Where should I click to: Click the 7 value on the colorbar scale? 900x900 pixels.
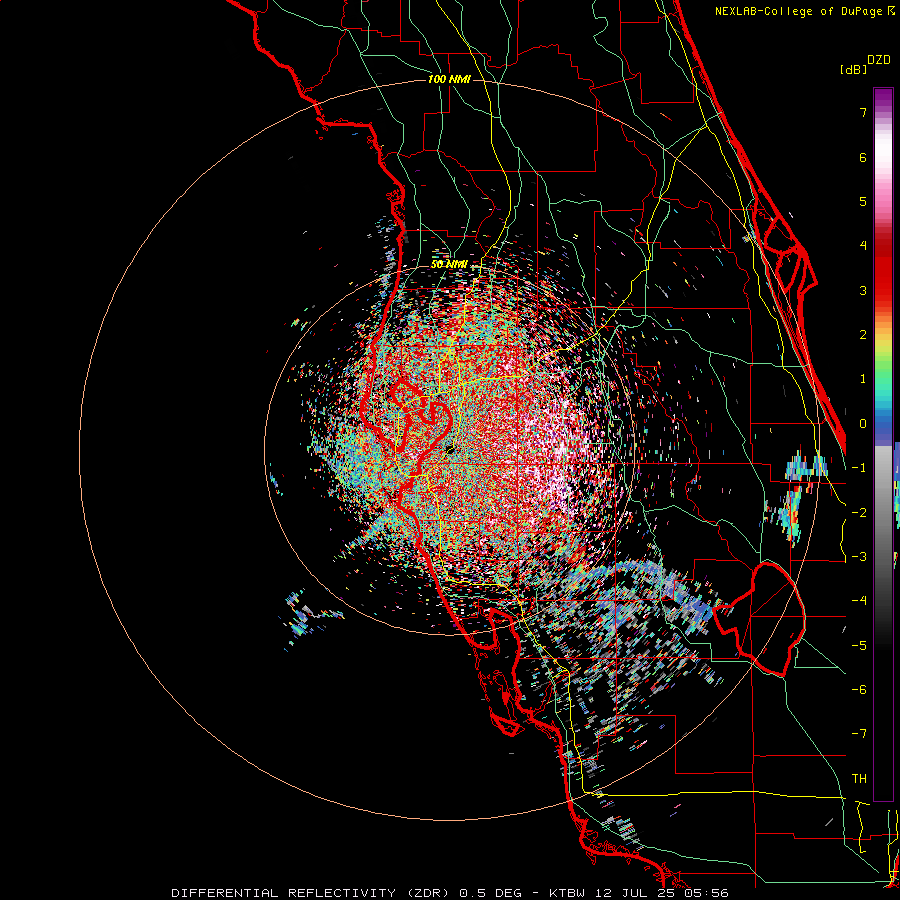click(863, 112)
